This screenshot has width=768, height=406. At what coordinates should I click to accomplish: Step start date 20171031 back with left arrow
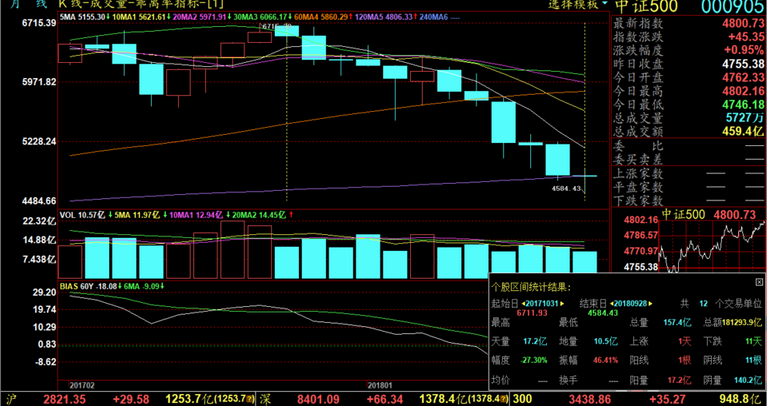click(x=523, y=304)
